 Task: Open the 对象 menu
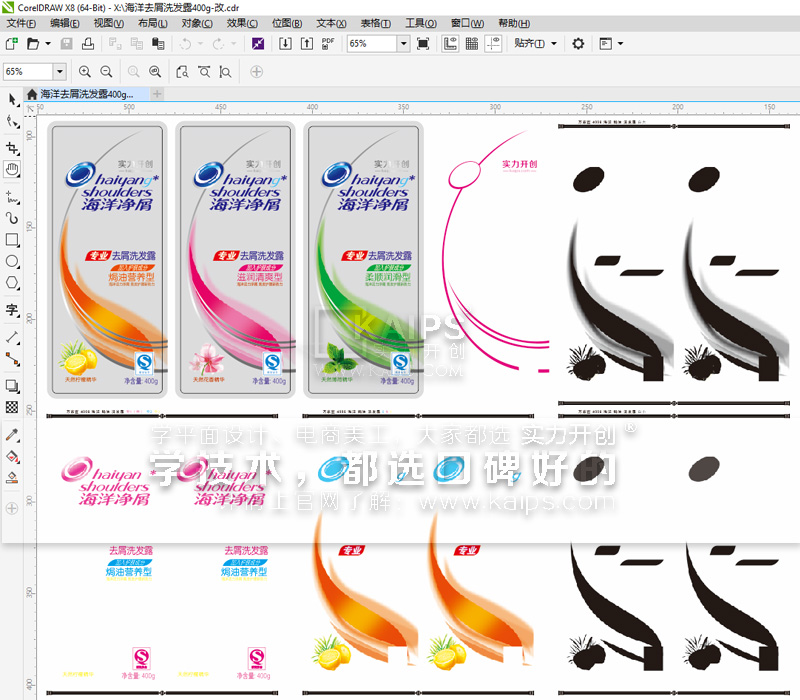[x=197, y=23]
